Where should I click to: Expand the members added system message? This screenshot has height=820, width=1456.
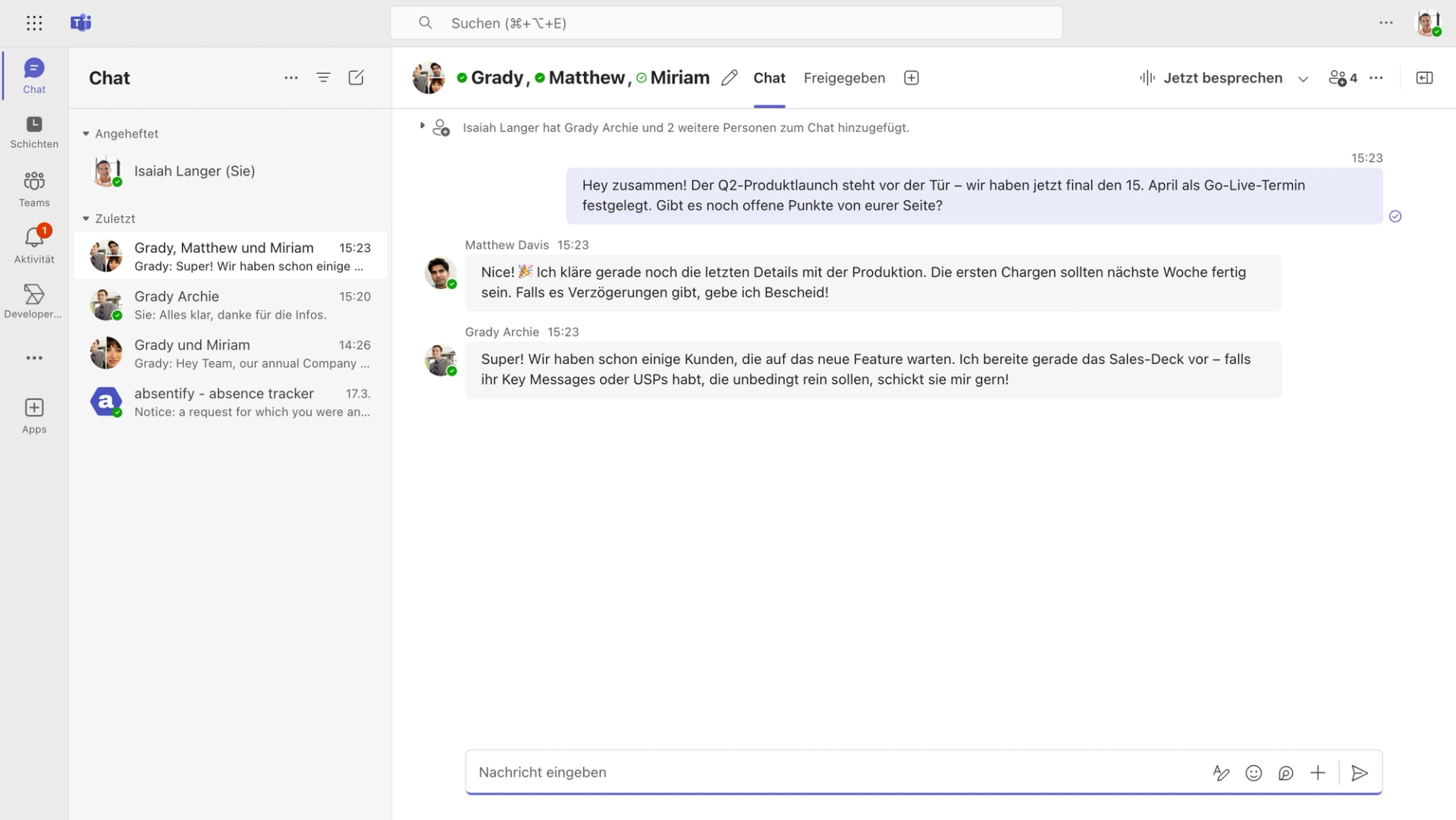point(422,126)
